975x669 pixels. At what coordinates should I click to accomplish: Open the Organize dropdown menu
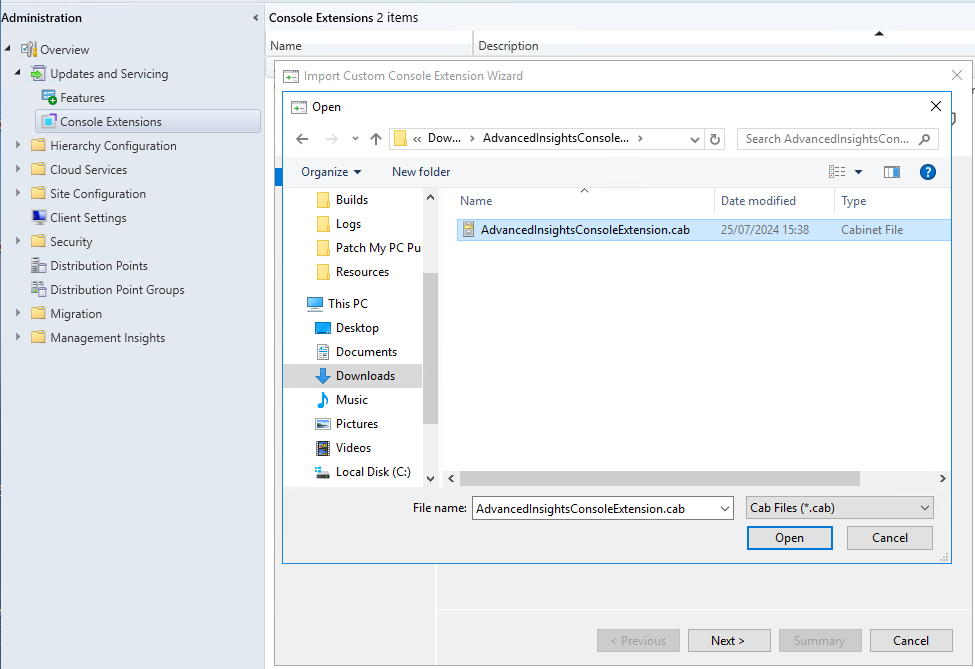tap(331, 172)
